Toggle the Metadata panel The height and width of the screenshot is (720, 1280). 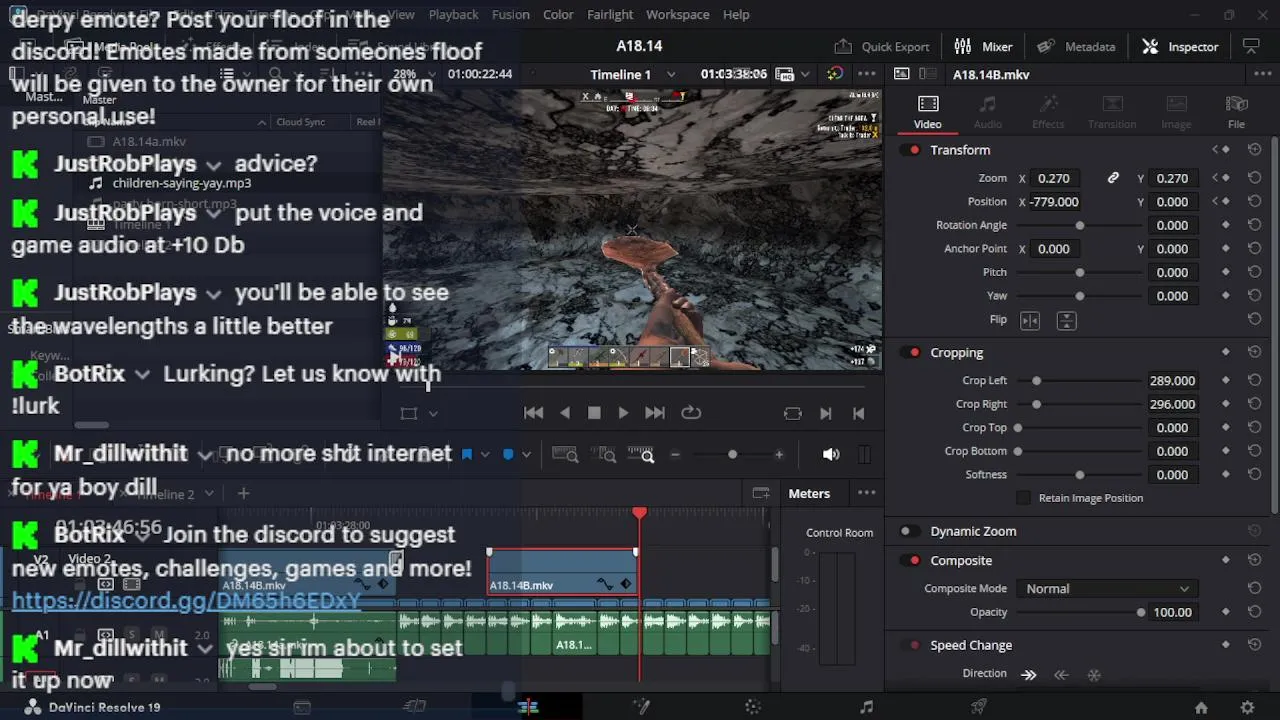(x=1076, y=46)
